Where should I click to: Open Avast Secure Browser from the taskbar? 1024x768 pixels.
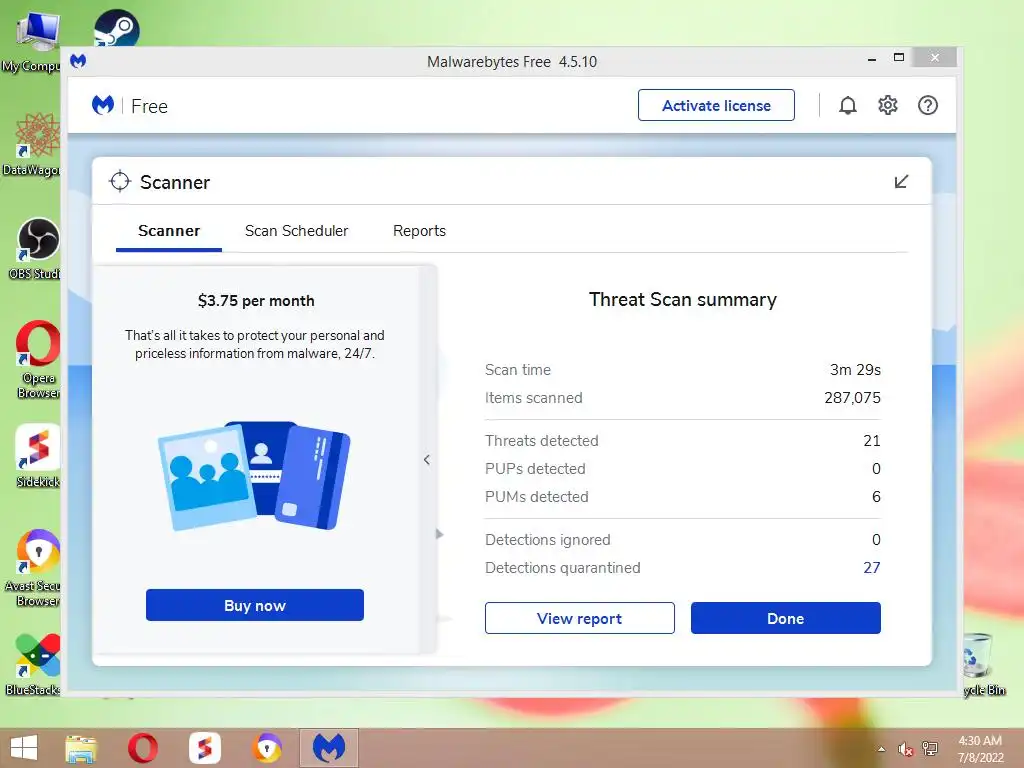pyautogui.click(x=267, y=748)
